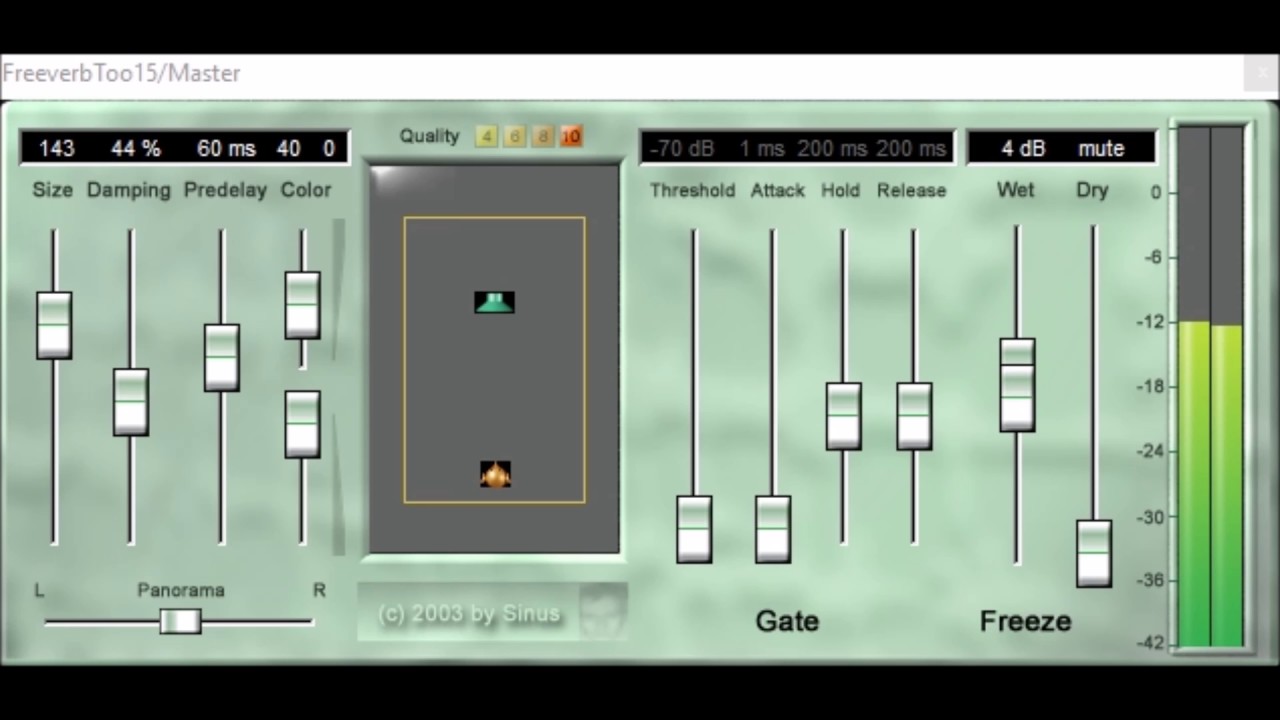Set Quality to 6
The height and width of the screenshot is (720, 1280).
pos(515,136)
